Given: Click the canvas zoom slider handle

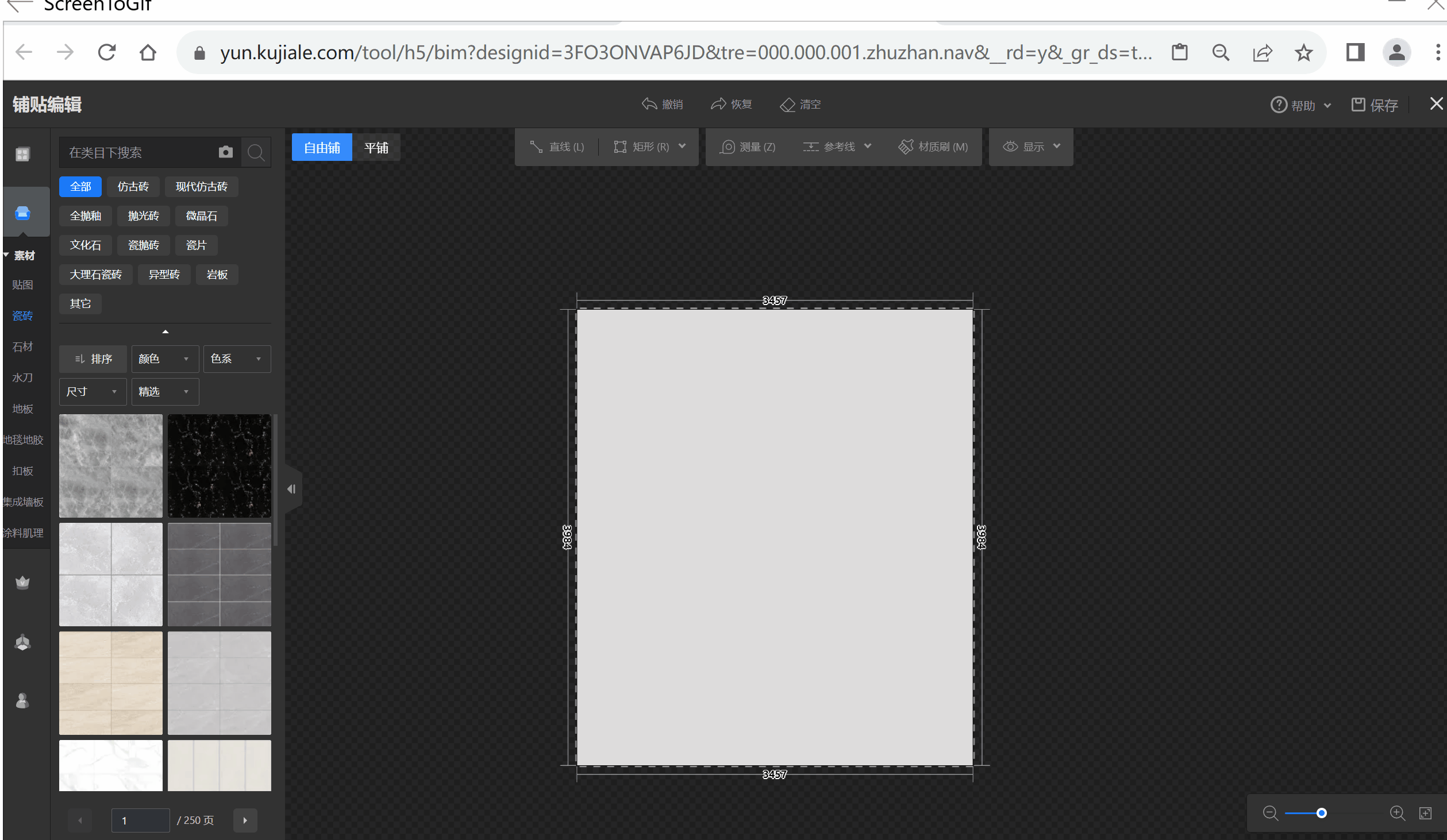Looking at the screenshot, I should [1321, 812].
